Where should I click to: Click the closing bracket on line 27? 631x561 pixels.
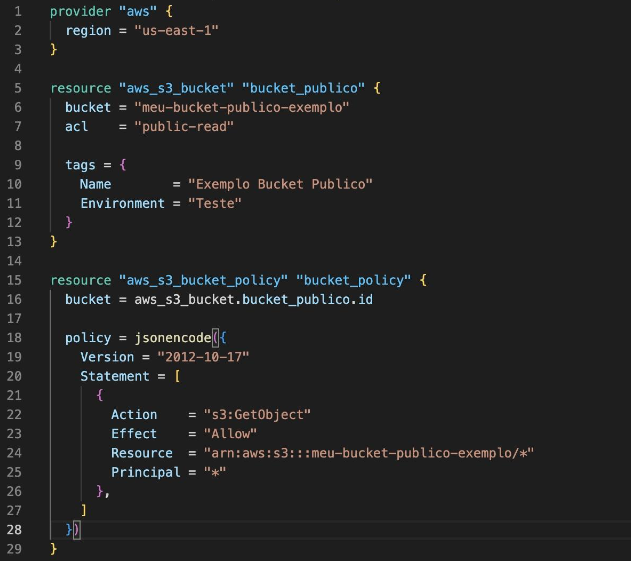[84, 510]
